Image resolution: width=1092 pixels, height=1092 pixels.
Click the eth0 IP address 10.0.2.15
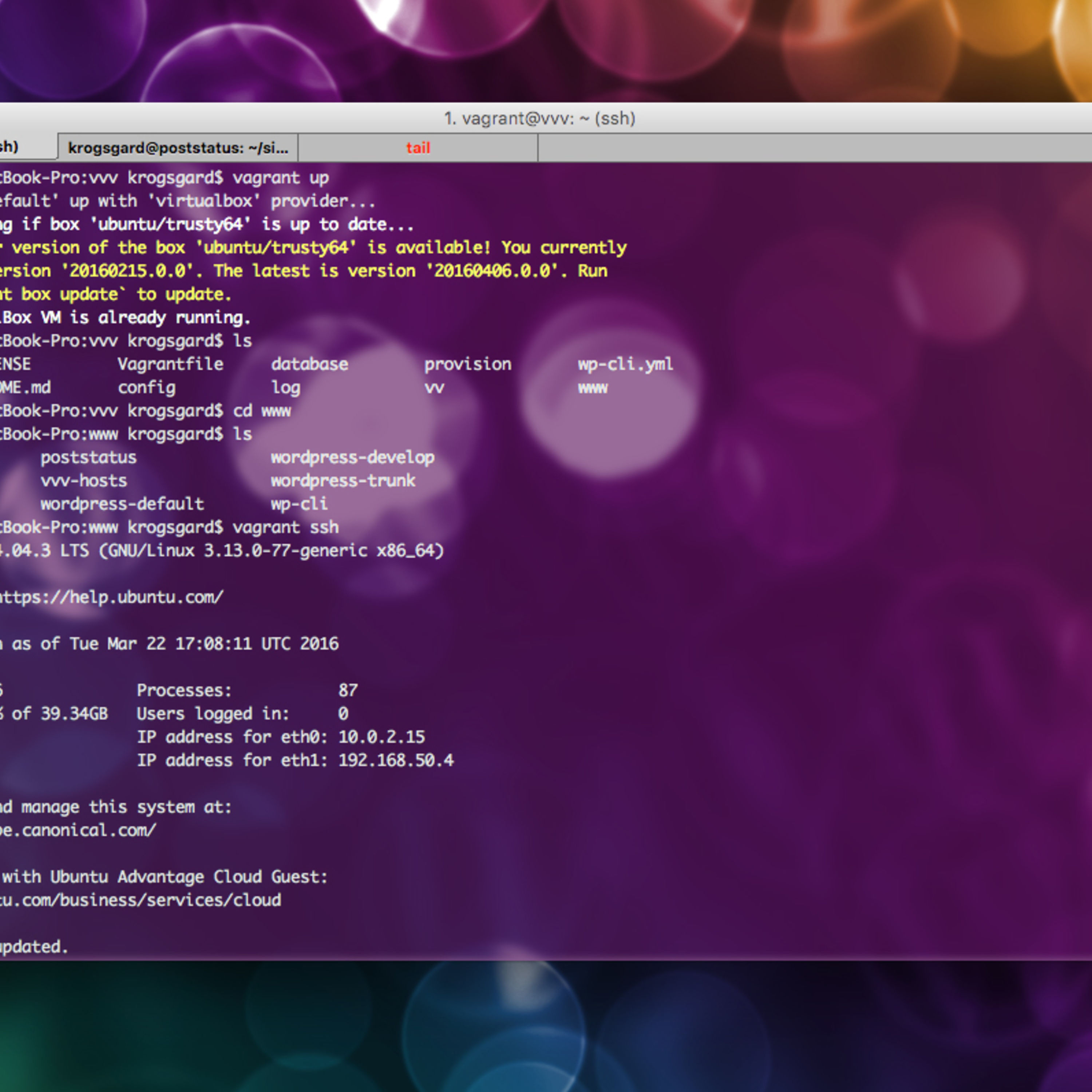tap(381, 737)
